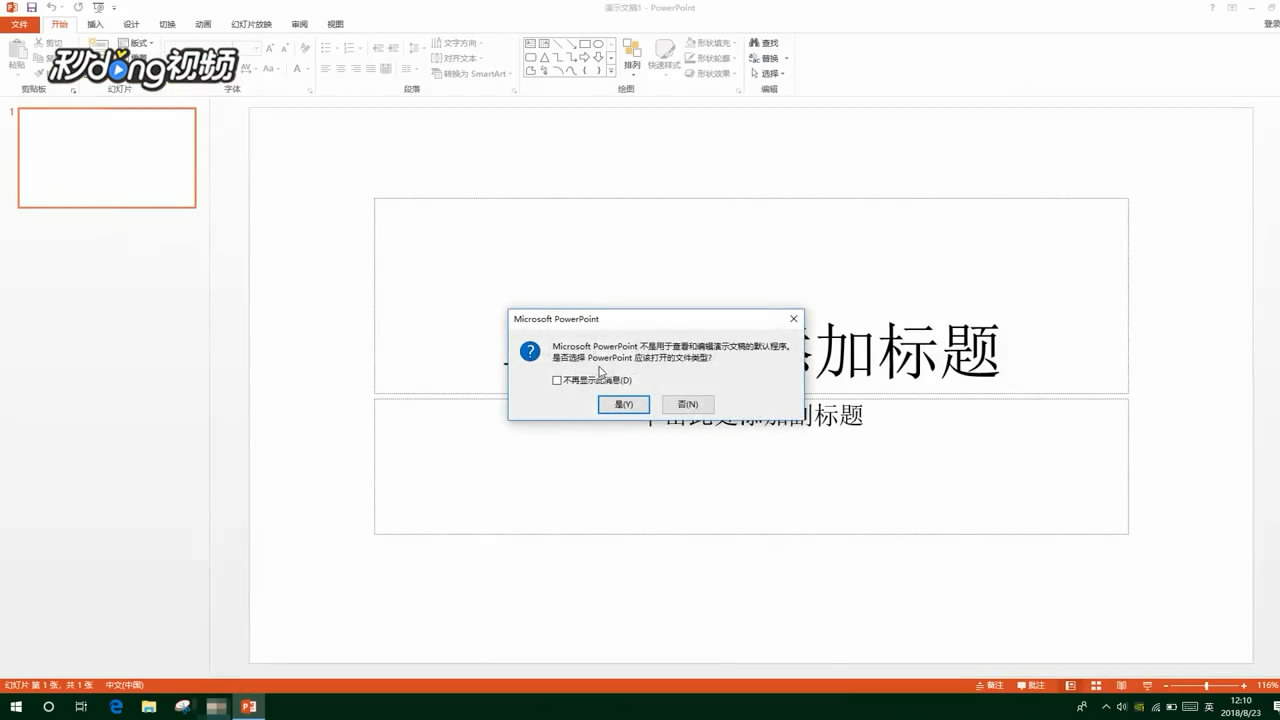Open the 排列 arrange menu
This screenshot has width=1280, height=720.
[632, 56]
